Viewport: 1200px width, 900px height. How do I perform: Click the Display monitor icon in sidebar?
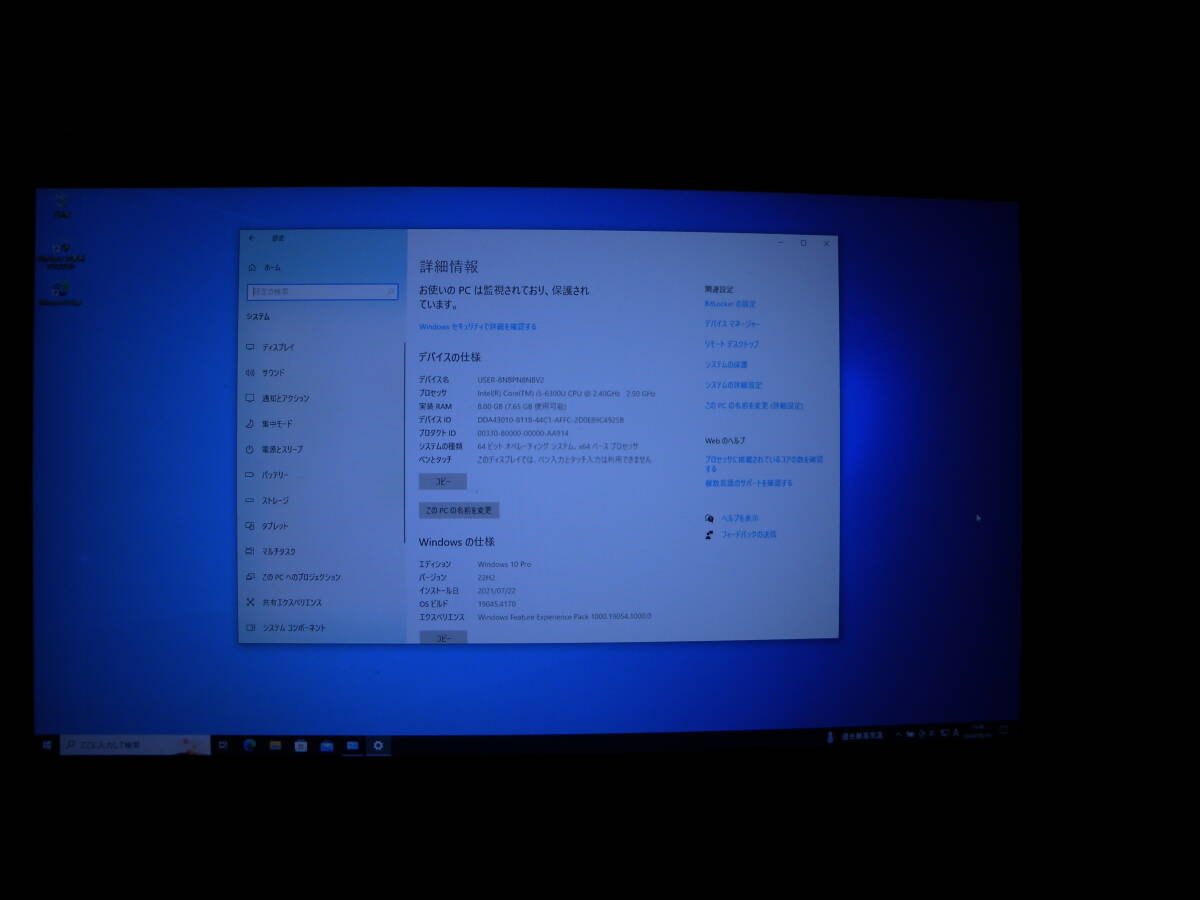pos(250,347)
